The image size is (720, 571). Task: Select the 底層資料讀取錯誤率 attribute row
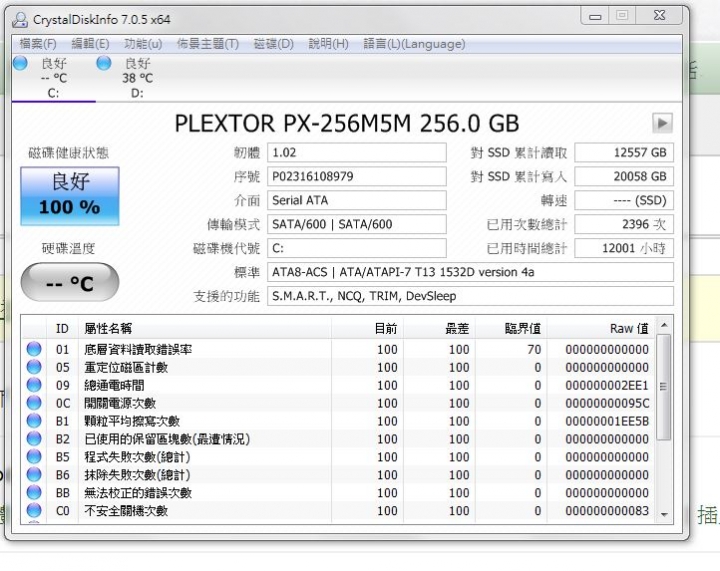[x=339, y=349]
